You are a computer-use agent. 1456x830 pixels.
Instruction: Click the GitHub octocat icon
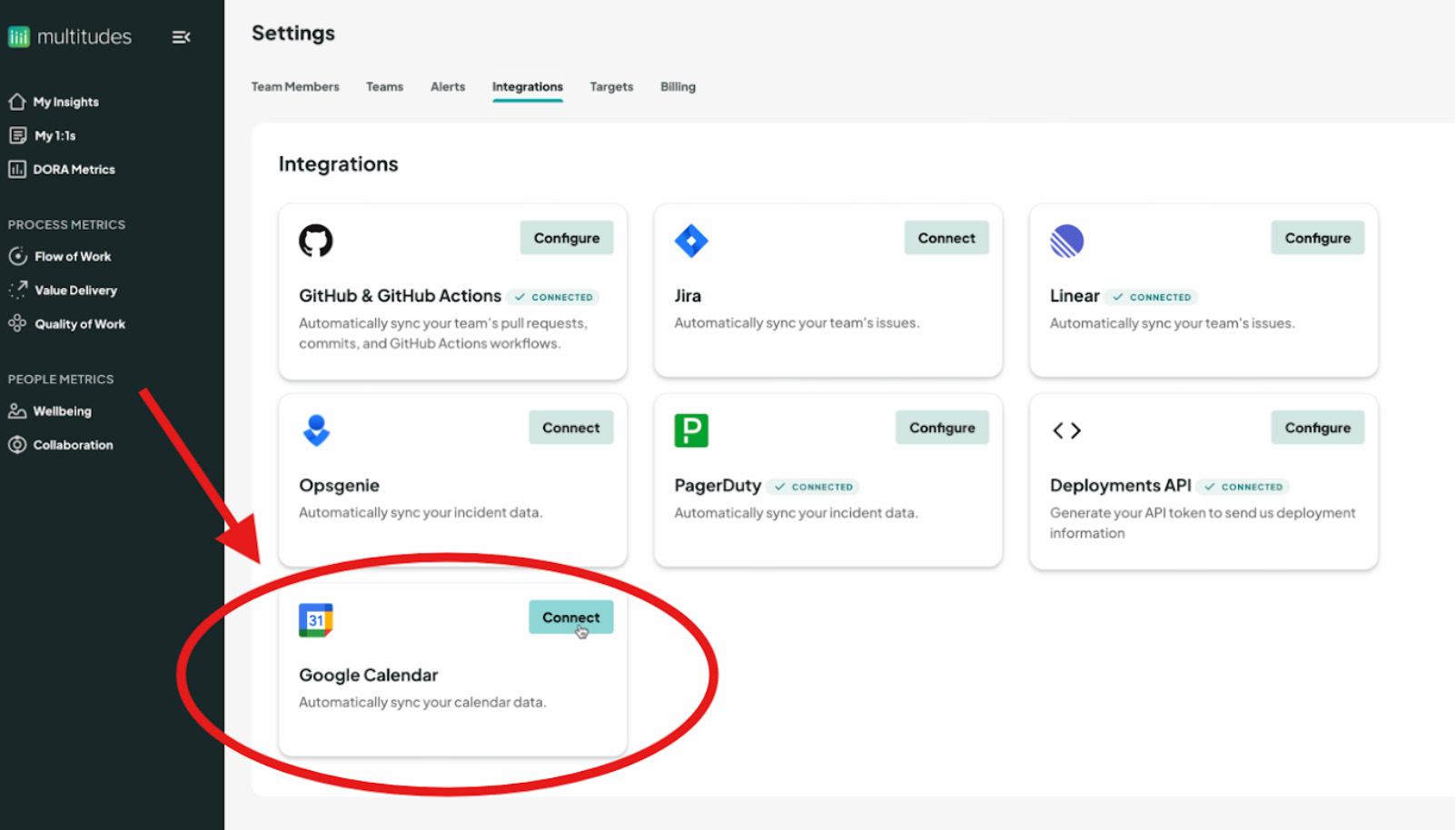click(x=316, y=241)
